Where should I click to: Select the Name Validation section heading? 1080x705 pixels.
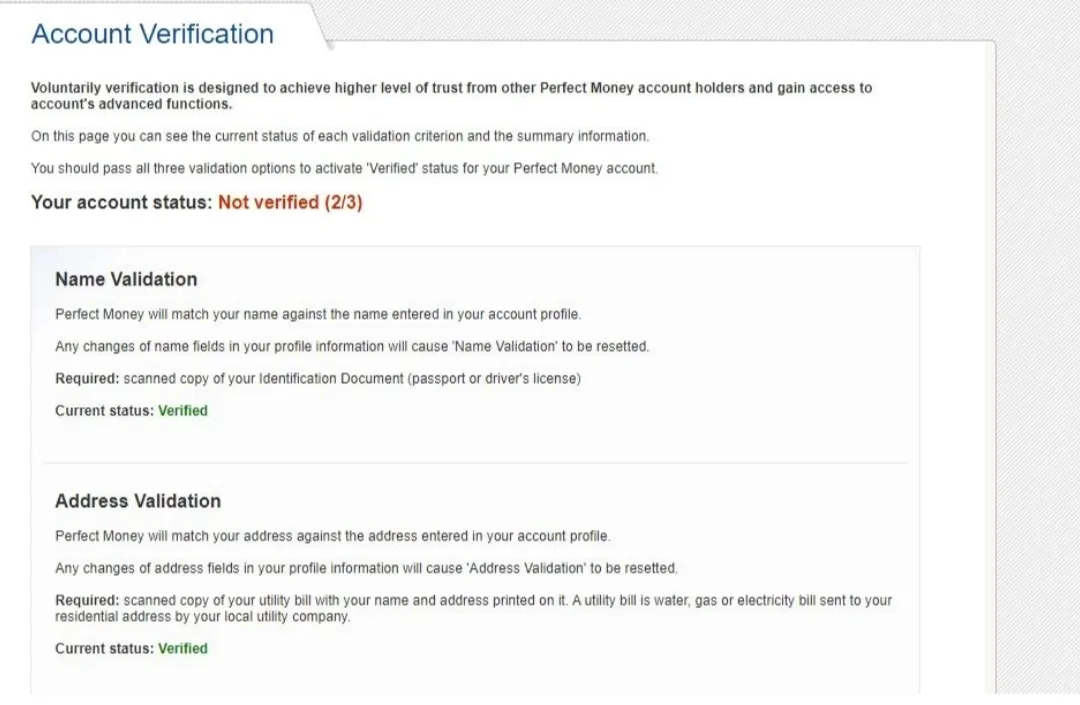(126, 279)
